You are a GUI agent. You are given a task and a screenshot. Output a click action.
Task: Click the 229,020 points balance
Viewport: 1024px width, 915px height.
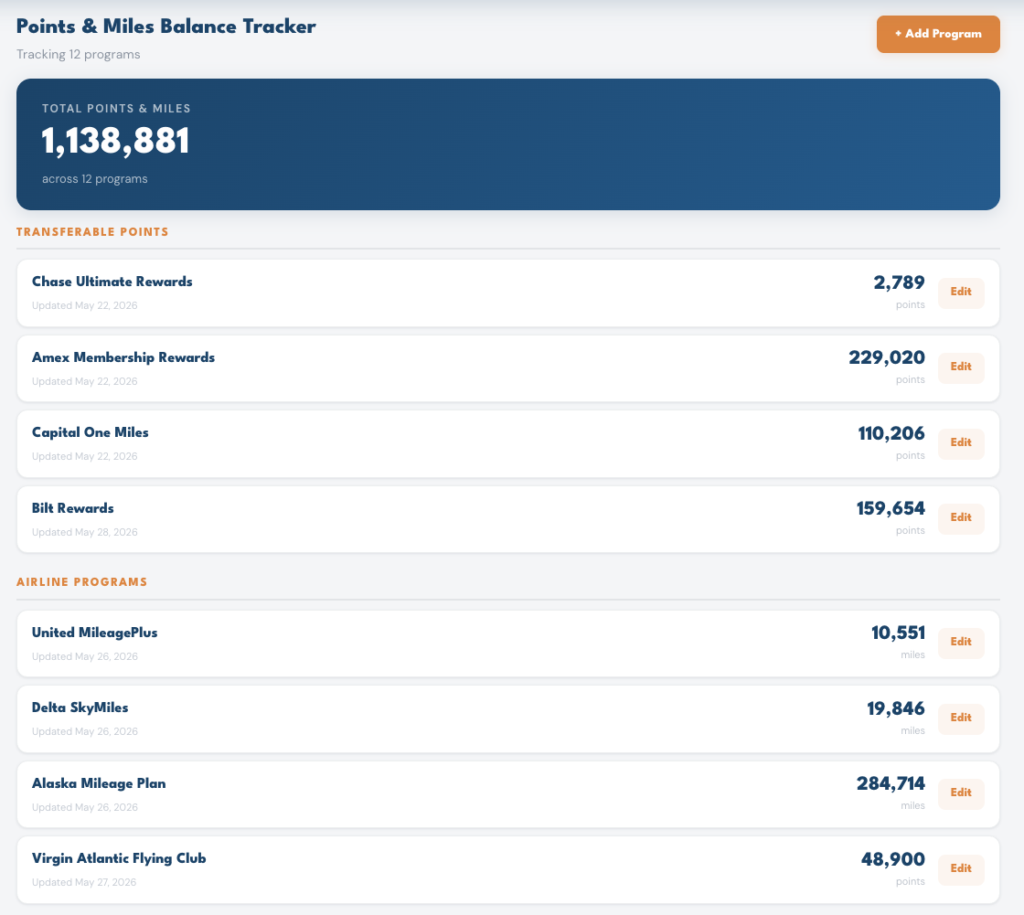pyautogui.click(x=886, y=358)
